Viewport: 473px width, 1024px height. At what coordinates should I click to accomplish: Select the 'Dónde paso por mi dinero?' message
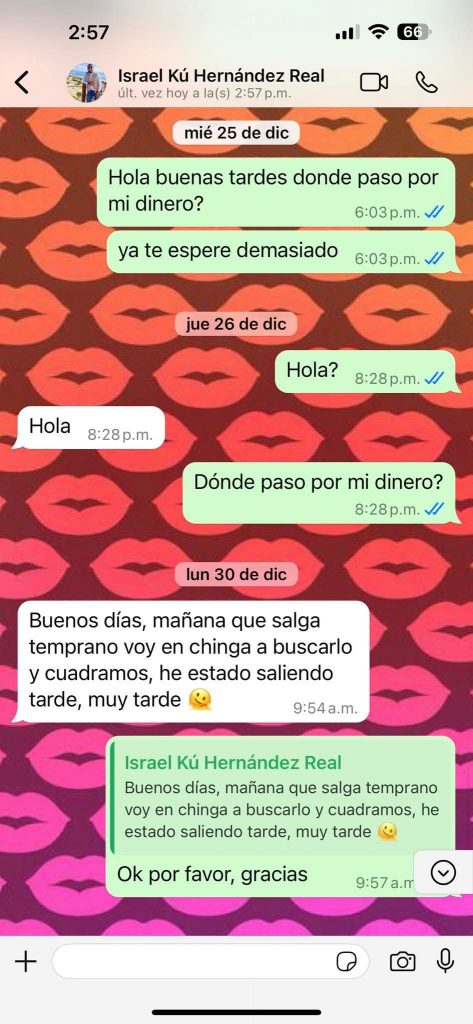pos(318,493)
